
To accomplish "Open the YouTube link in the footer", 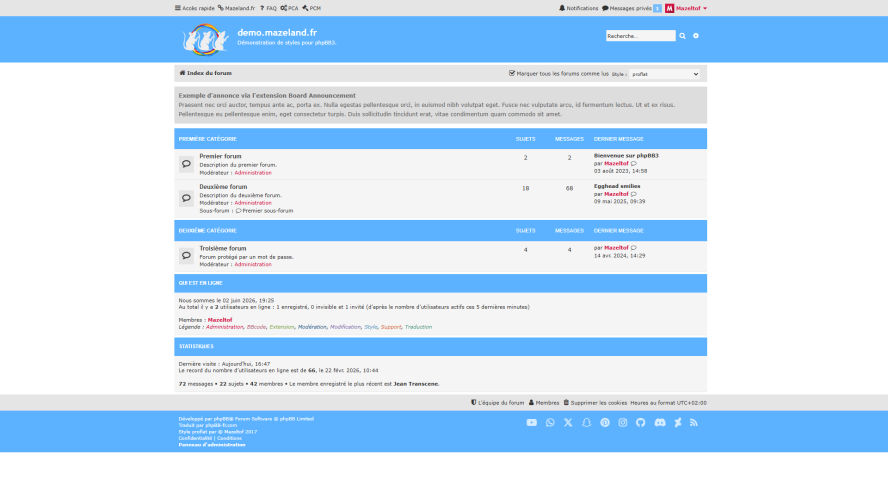I will pos(531,422).
